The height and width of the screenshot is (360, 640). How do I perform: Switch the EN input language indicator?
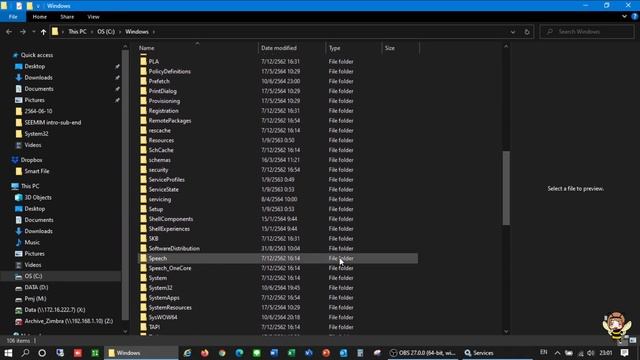coord(543,352)
